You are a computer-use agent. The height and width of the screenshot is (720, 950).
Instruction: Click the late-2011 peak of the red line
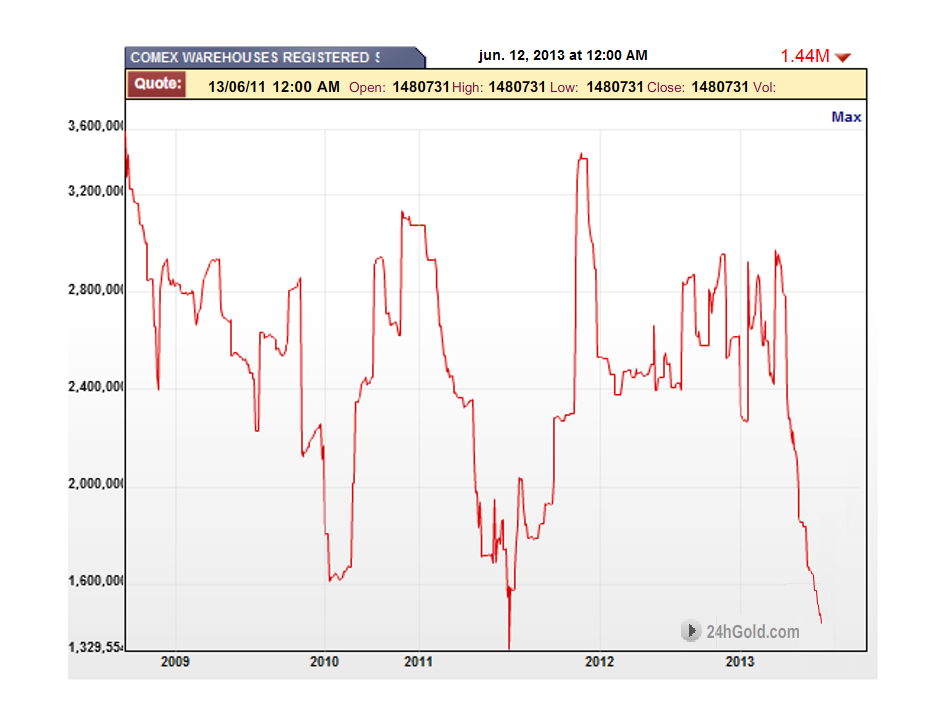pos(581,155)
